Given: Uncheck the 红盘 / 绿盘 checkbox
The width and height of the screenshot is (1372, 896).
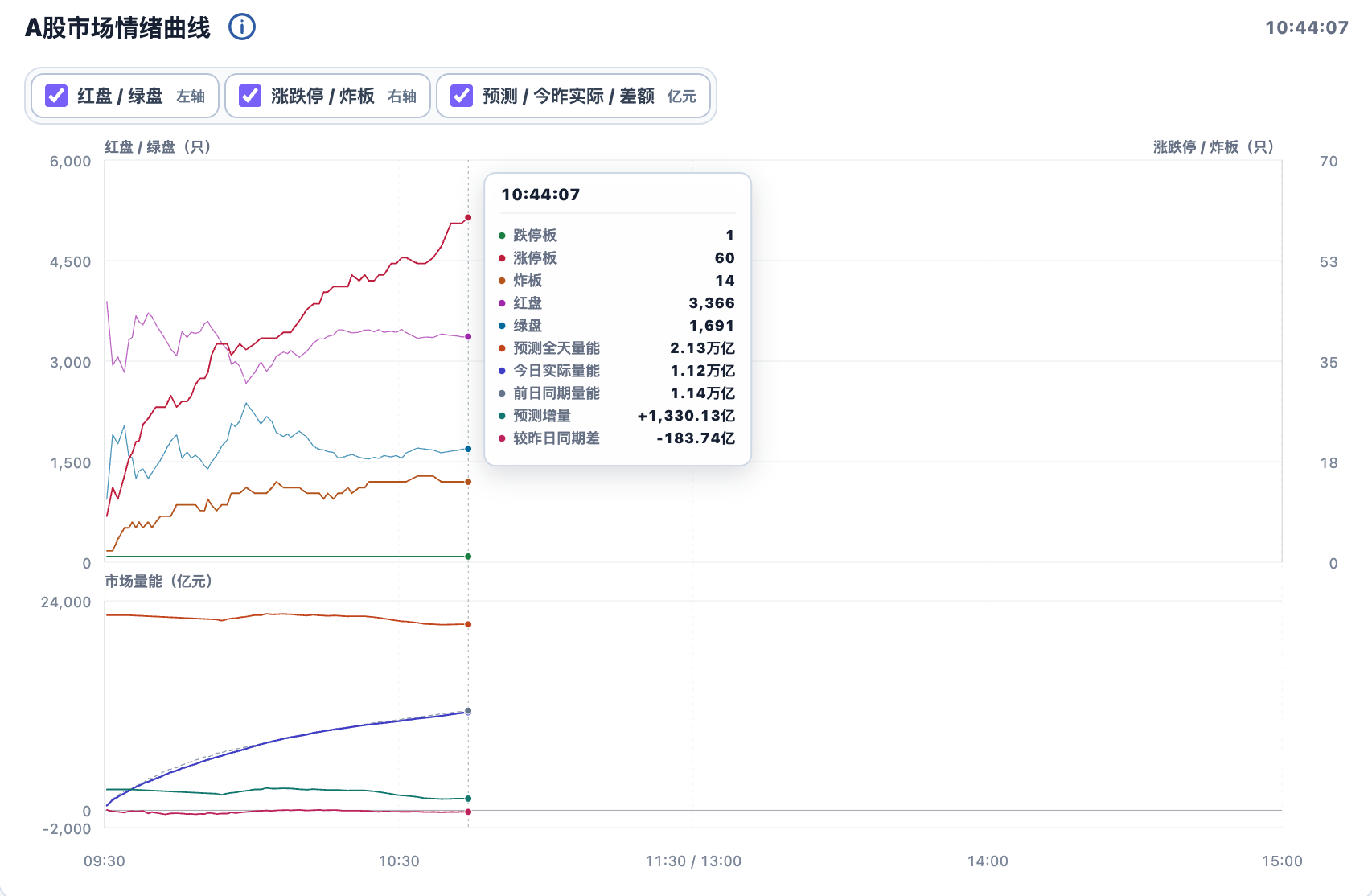Looking at the screenshot, I should point(56,96).
